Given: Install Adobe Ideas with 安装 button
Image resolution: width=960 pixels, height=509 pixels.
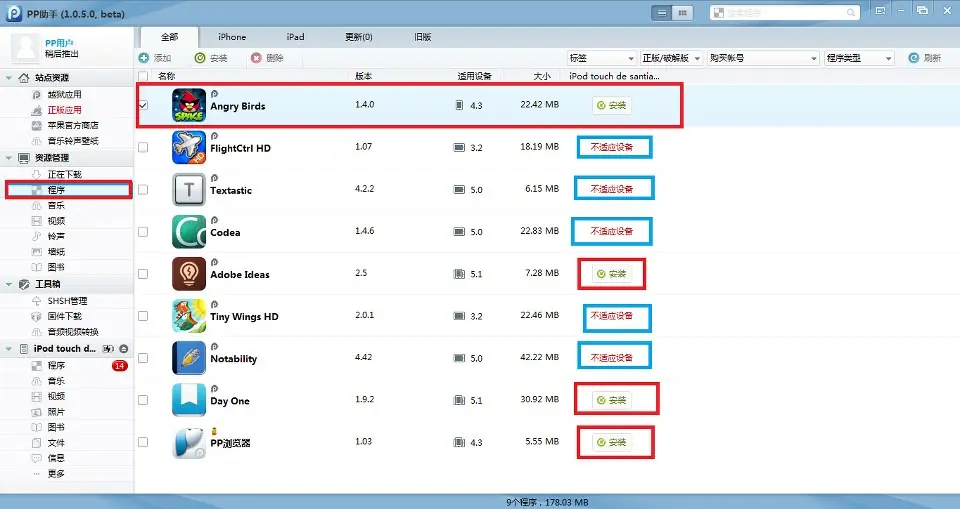Looking at the screenshot, I should 612,274.
